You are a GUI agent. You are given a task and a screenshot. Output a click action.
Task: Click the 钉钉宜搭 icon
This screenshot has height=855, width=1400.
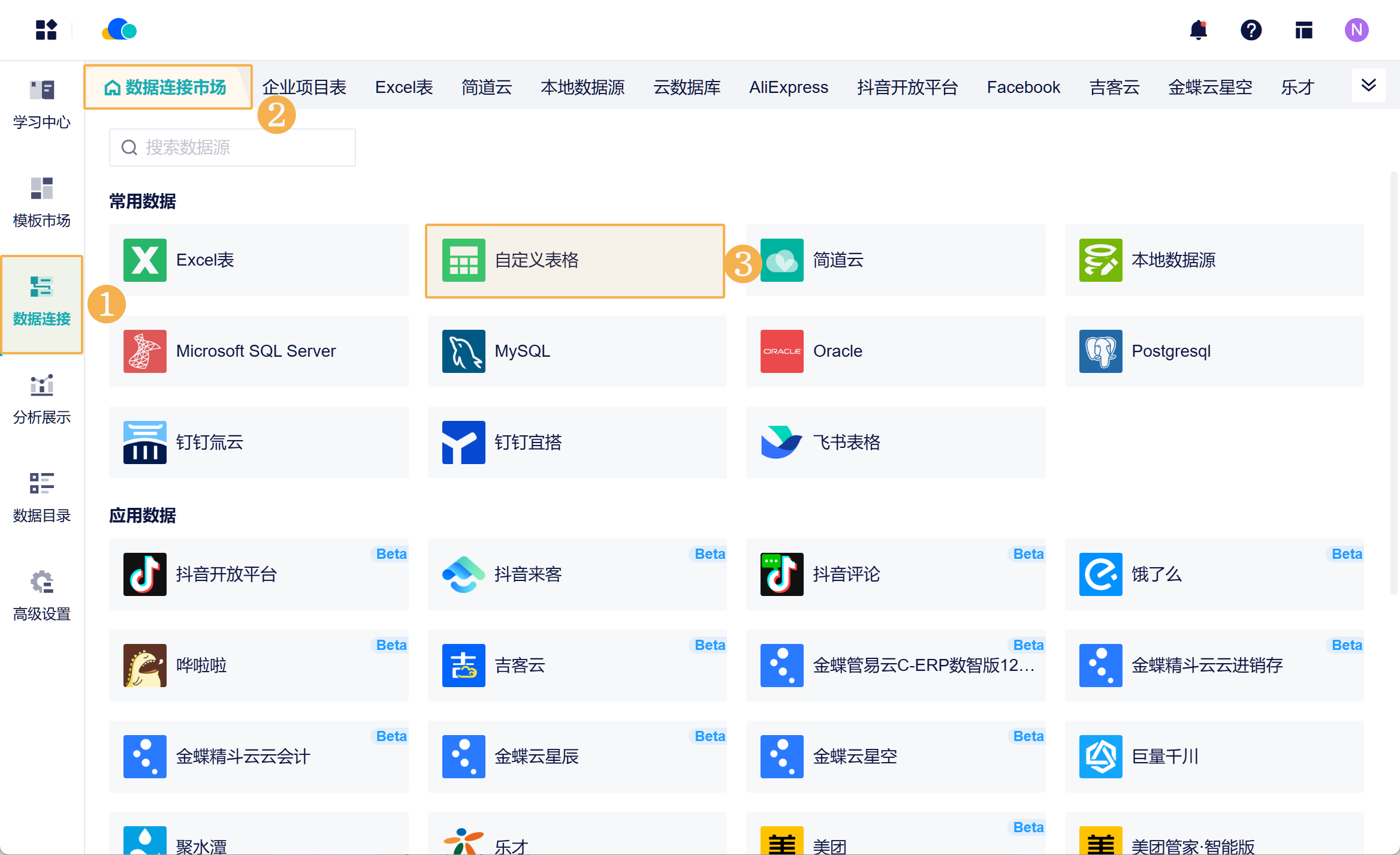(x=464, y=442)
